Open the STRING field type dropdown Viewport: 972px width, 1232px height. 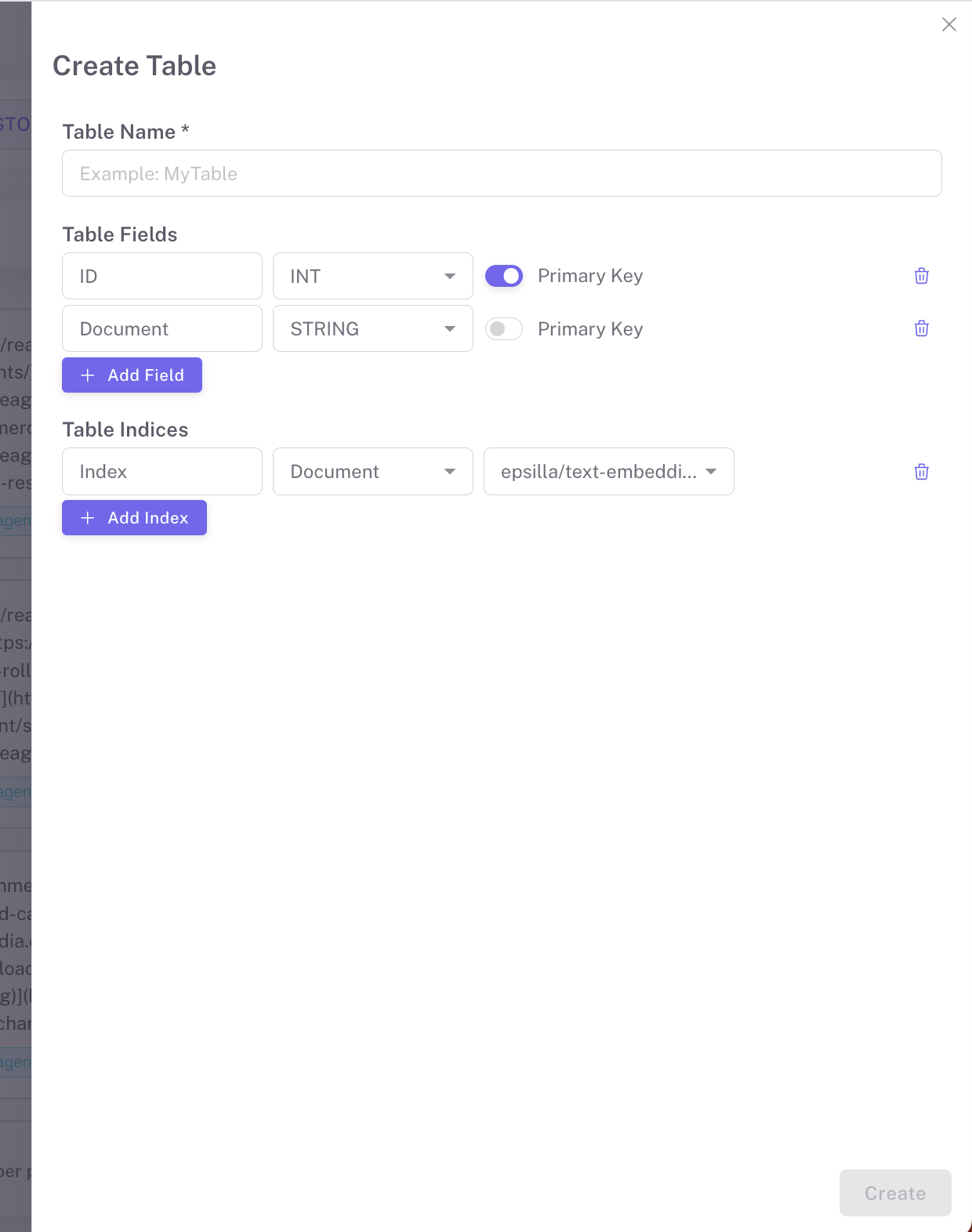coord(372,329)
